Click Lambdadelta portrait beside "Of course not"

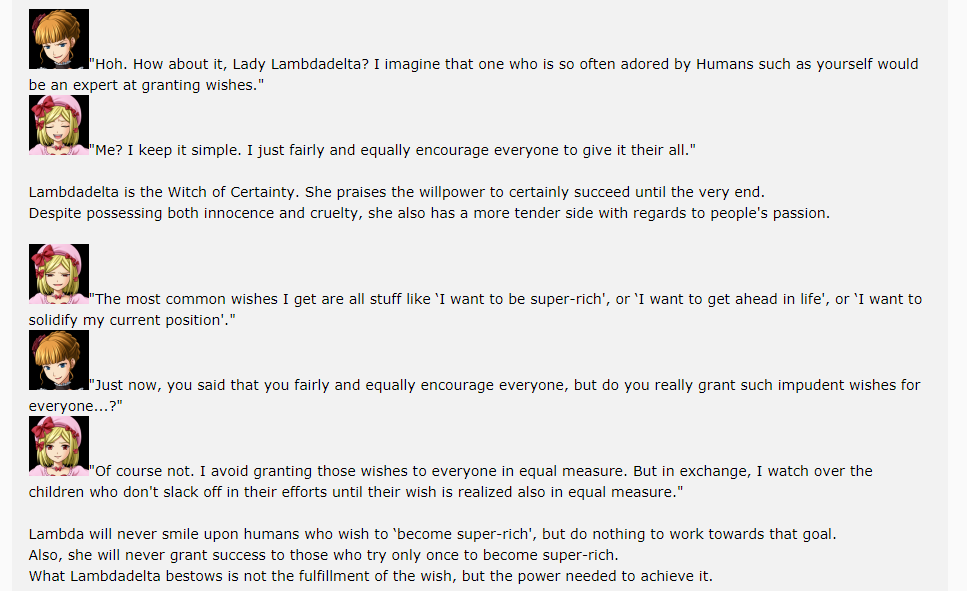pyautogui.click(x=59, y=445)
